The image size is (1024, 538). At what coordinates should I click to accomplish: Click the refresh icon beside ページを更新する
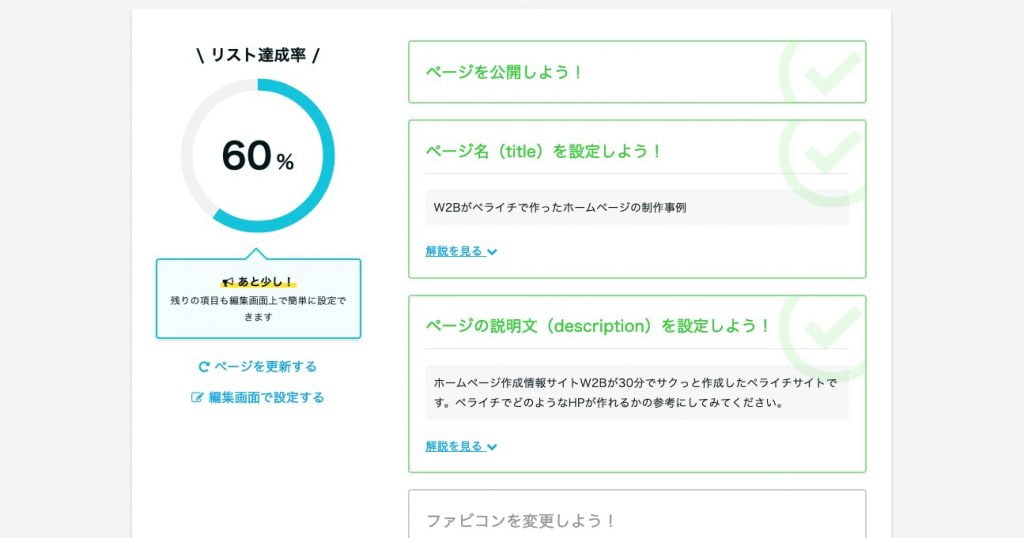coord(205,367)
